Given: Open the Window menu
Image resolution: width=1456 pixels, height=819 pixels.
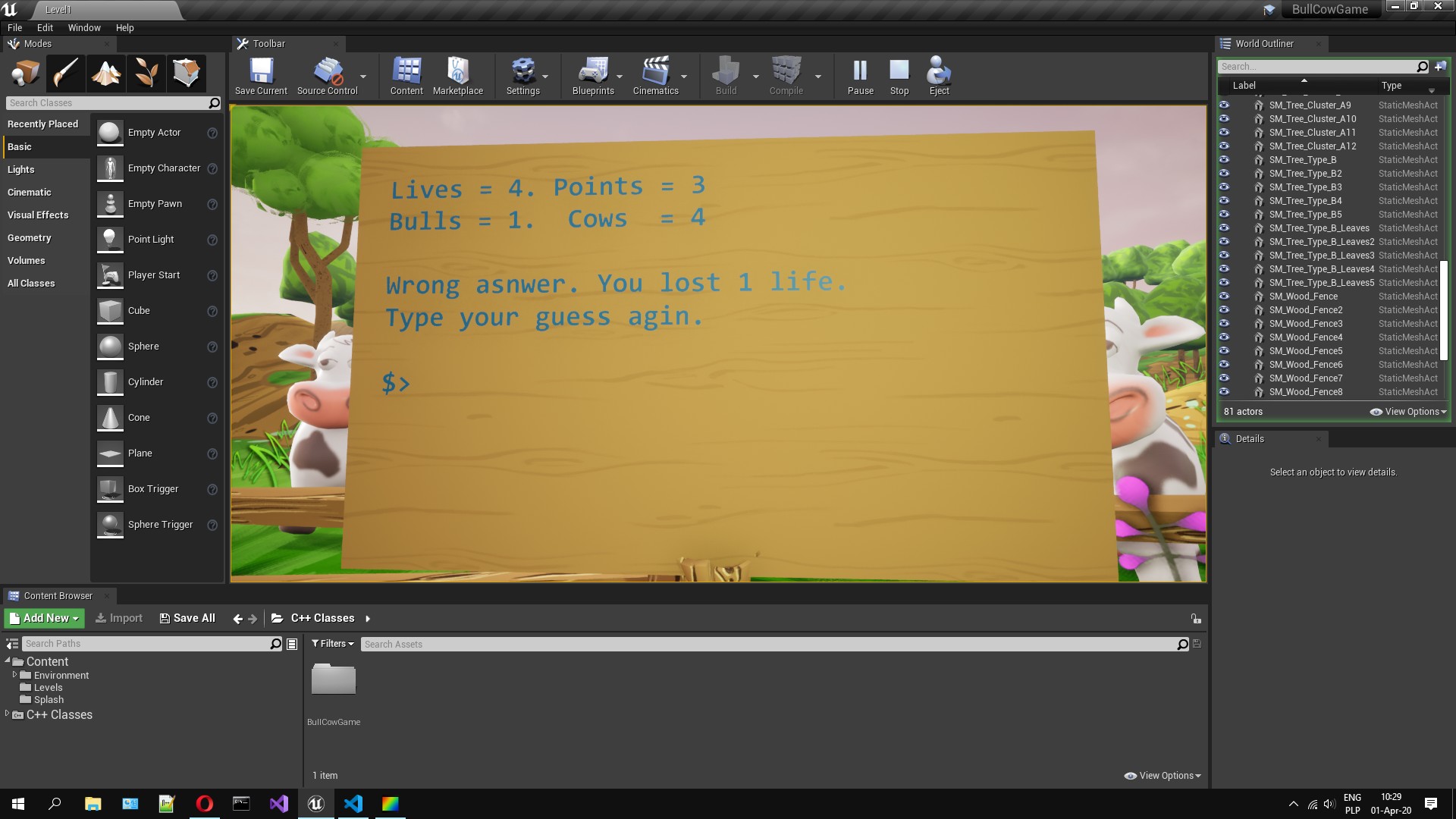Looking at the screenshot, I should tap(83, 27).
